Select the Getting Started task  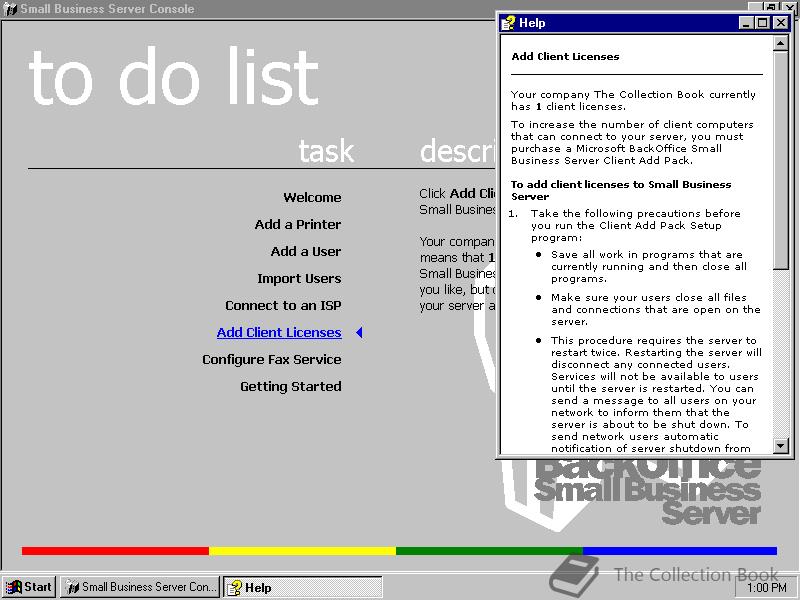[x=291, y=387]
